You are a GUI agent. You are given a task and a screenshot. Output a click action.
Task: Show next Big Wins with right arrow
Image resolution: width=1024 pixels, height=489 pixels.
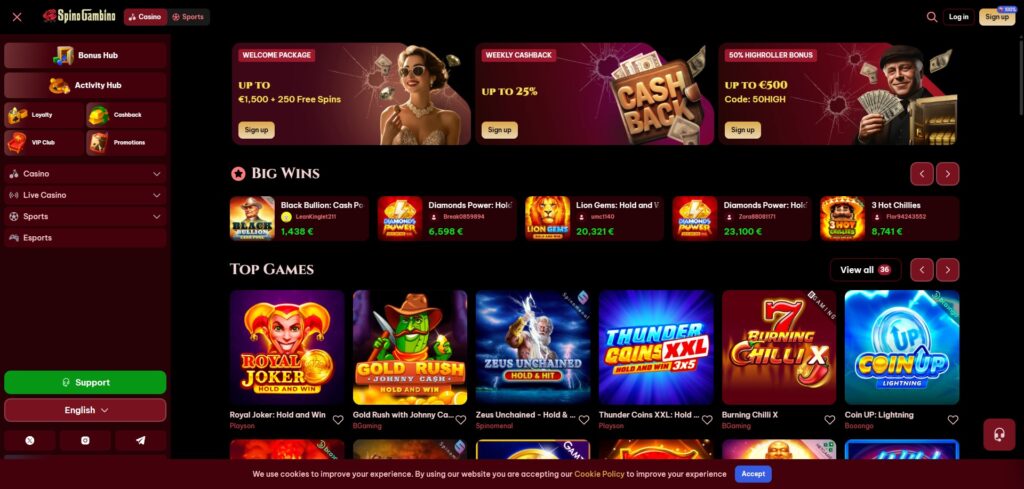[x=948, y=174]
